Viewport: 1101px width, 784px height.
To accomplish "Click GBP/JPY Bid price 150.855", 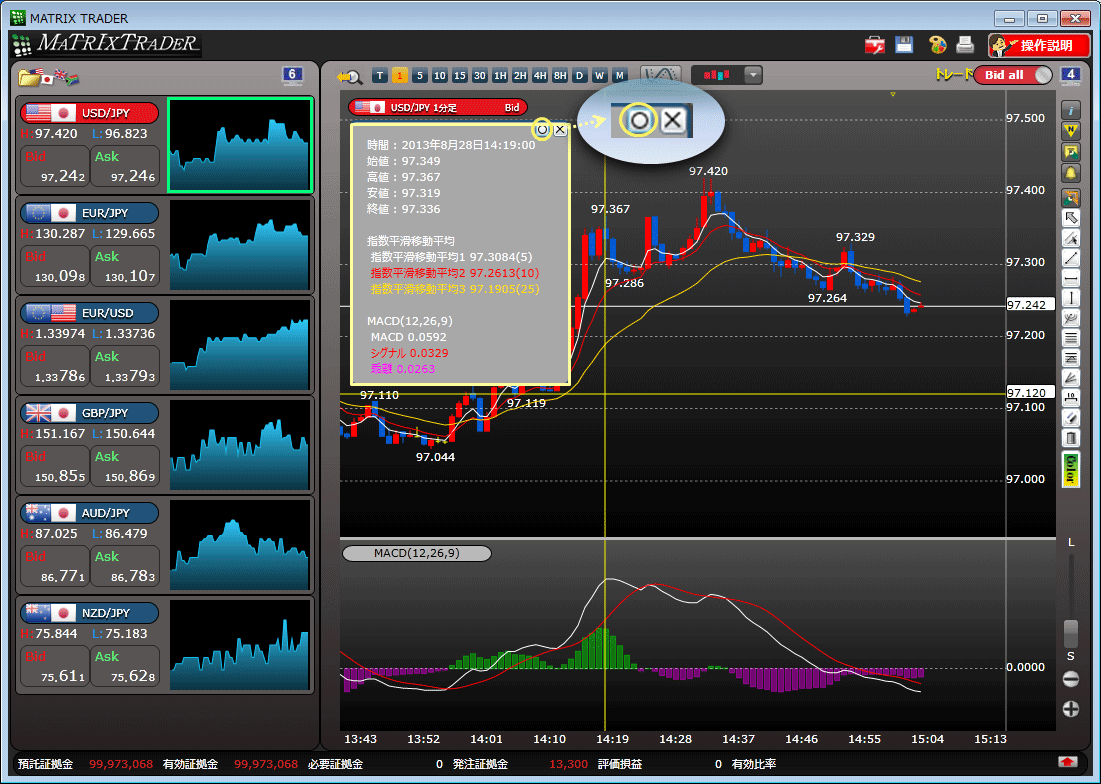I will 55,467.
